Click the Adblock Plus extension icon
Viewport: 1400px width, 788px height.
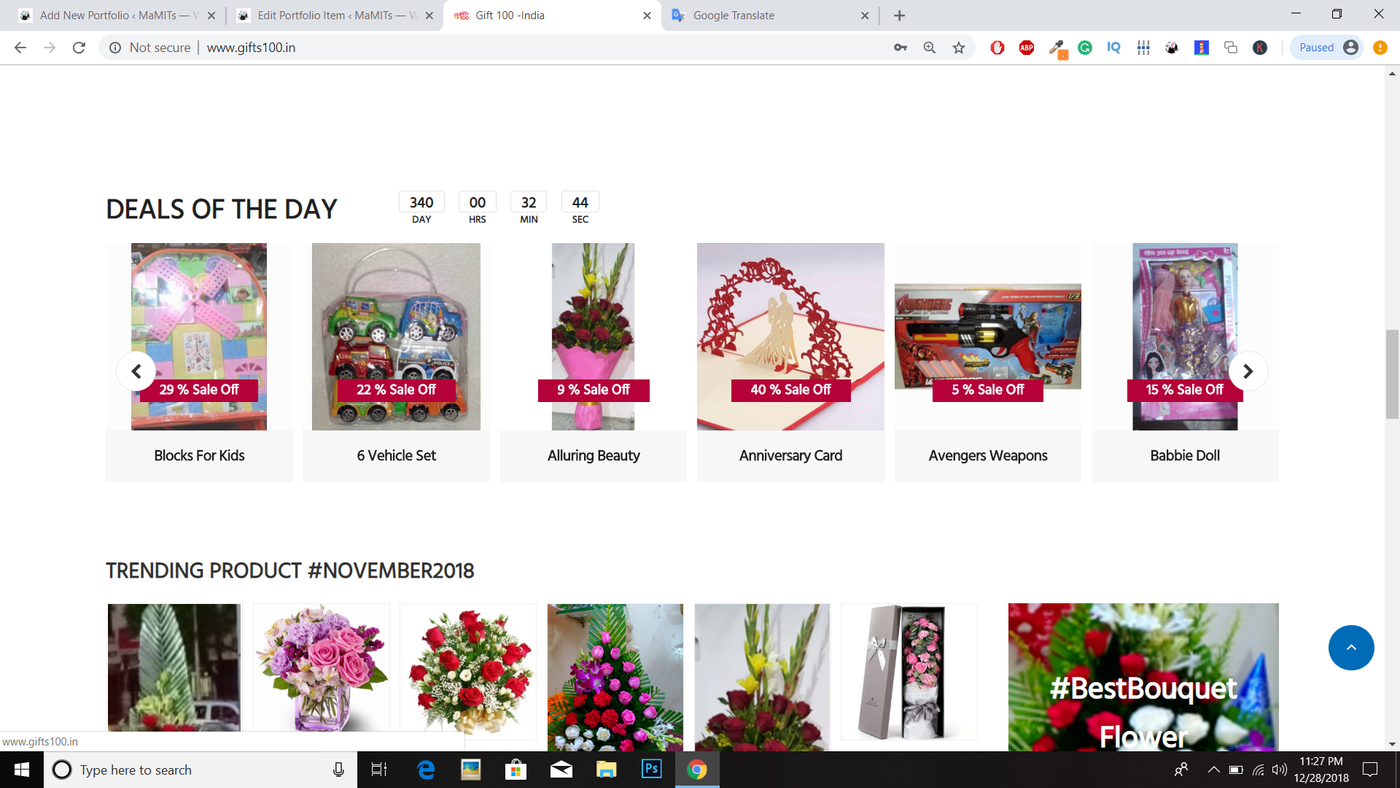click(x=1026, y=47)
